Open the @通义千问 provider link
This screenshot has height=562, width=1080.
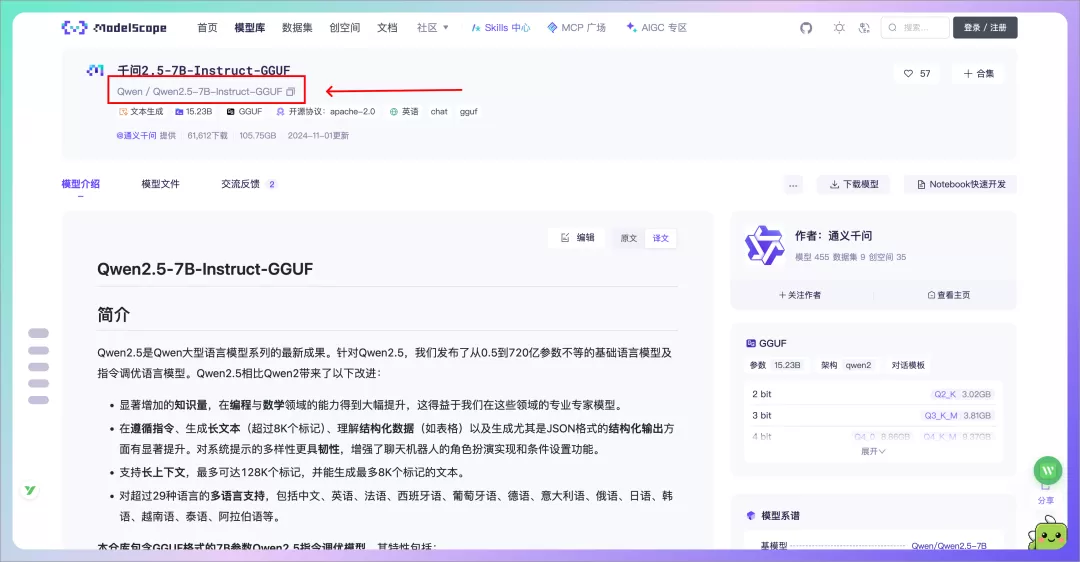click(136, 136)
